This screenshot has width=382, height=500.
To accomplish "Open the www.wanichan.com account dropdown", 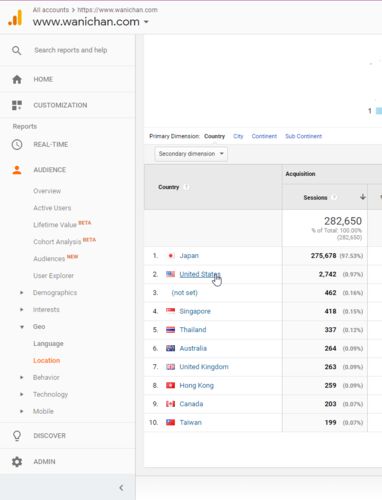I will [x=91, y=22].
